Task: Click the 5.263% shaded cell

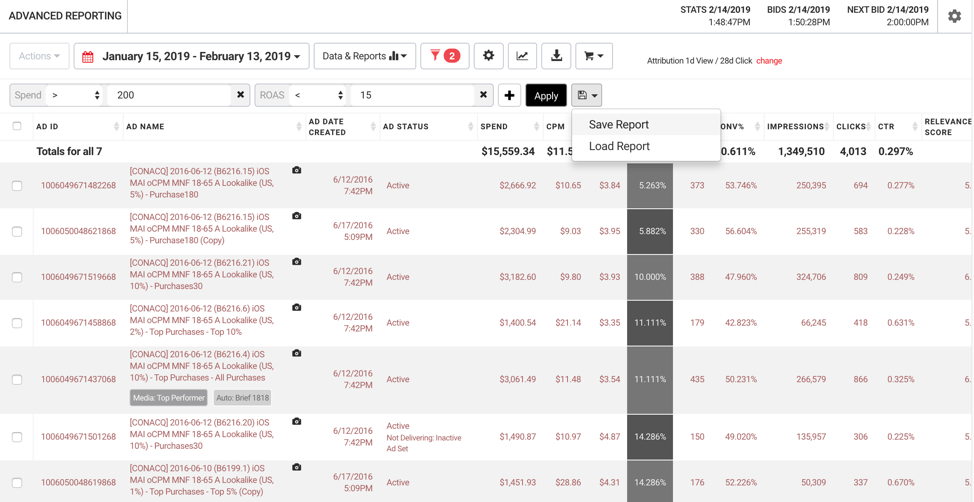Action: [x=650, y=185]
